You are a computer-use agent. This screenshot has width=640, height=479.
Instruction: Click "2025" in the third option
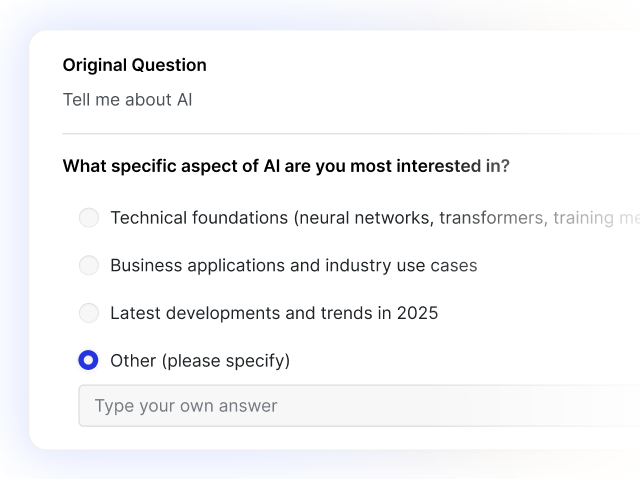(x=417, y=313)
